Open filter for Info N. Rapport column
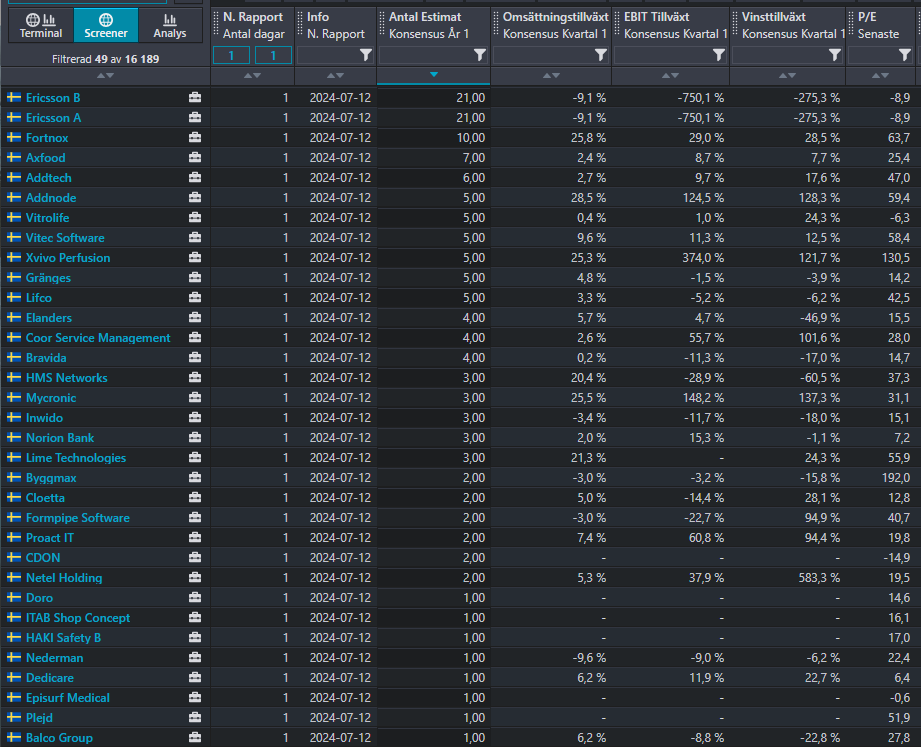The image size is (921, 747). coord(365,55)
